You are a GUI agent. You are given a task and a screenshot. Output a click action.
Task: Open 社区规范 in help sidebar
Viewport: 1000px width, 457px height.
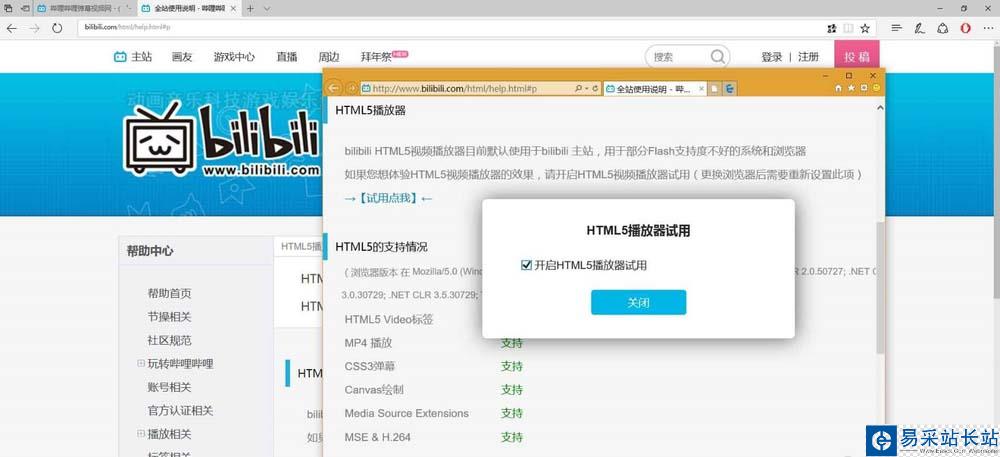coord(170,340)
